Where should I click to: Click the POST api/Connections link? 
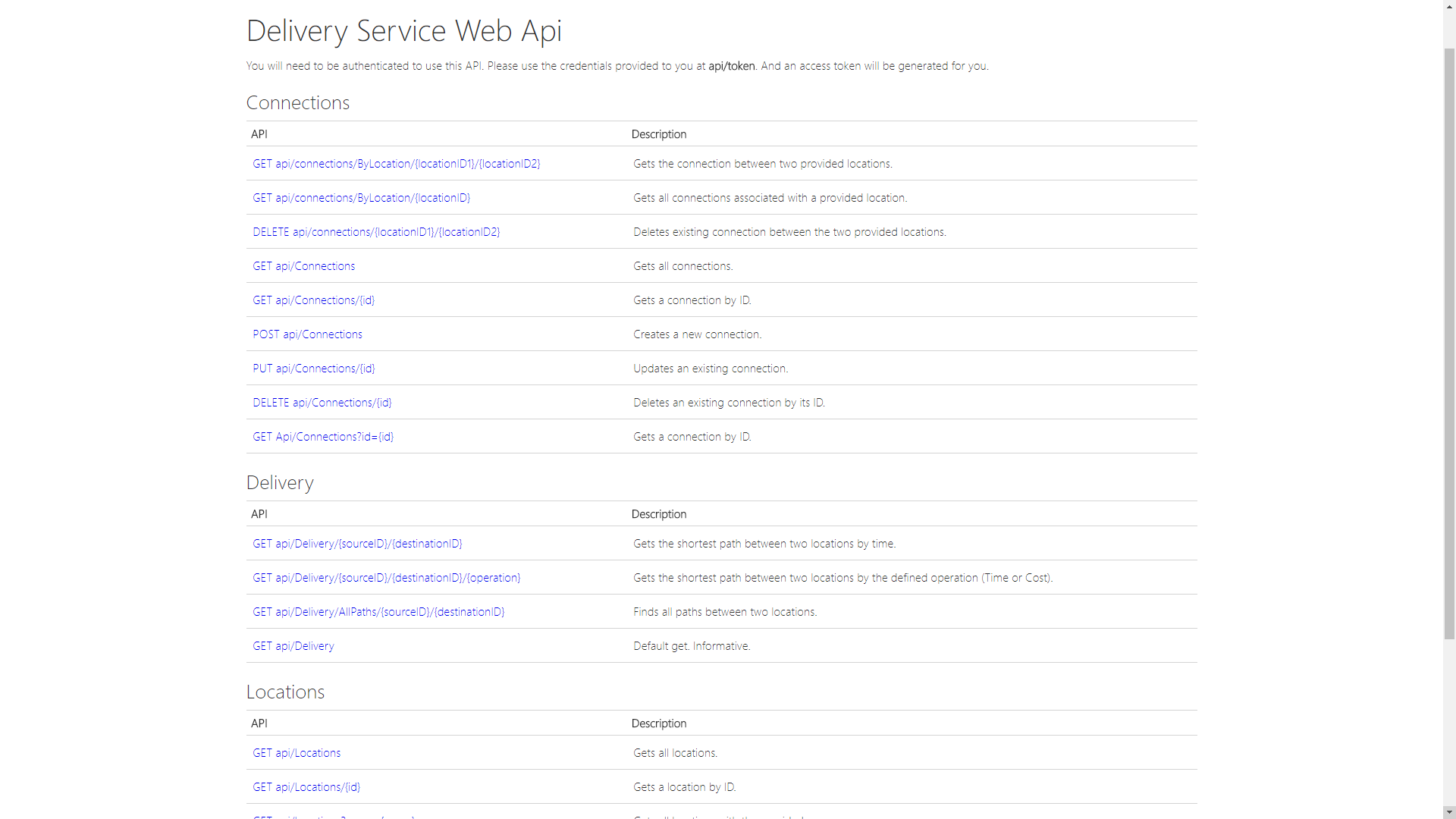(307, 334)
